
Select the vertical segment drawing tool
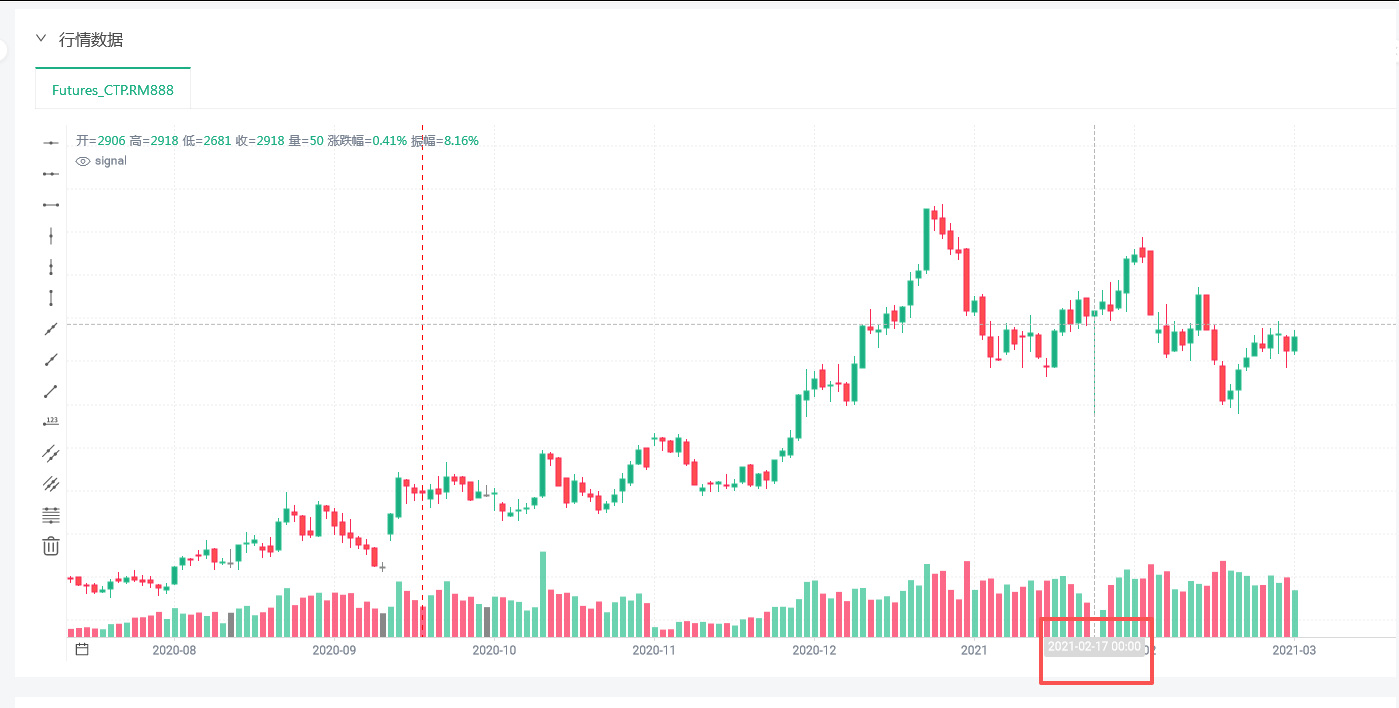click(x=51, y=298)
